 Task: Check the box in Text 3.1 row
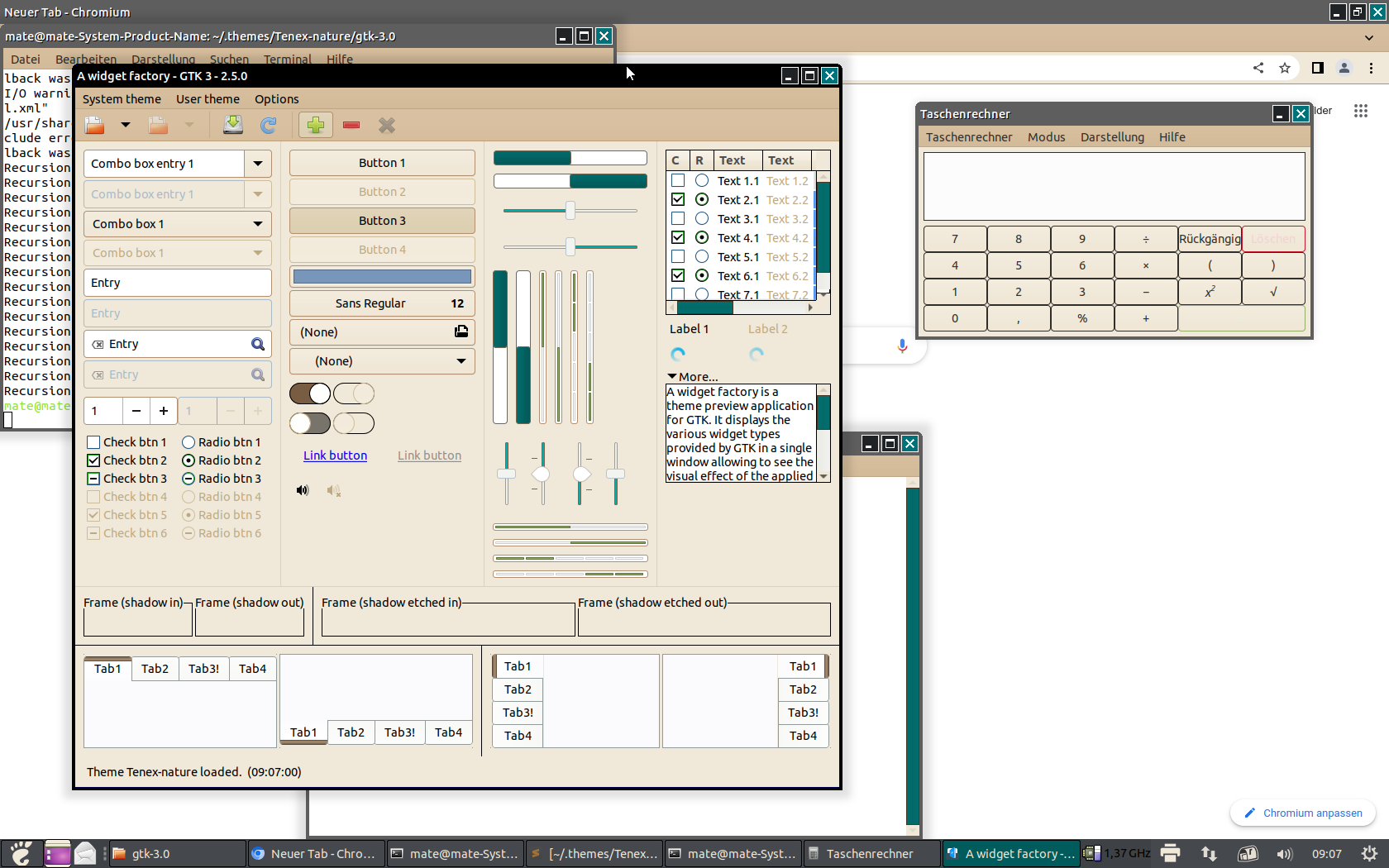coord(678,219)
